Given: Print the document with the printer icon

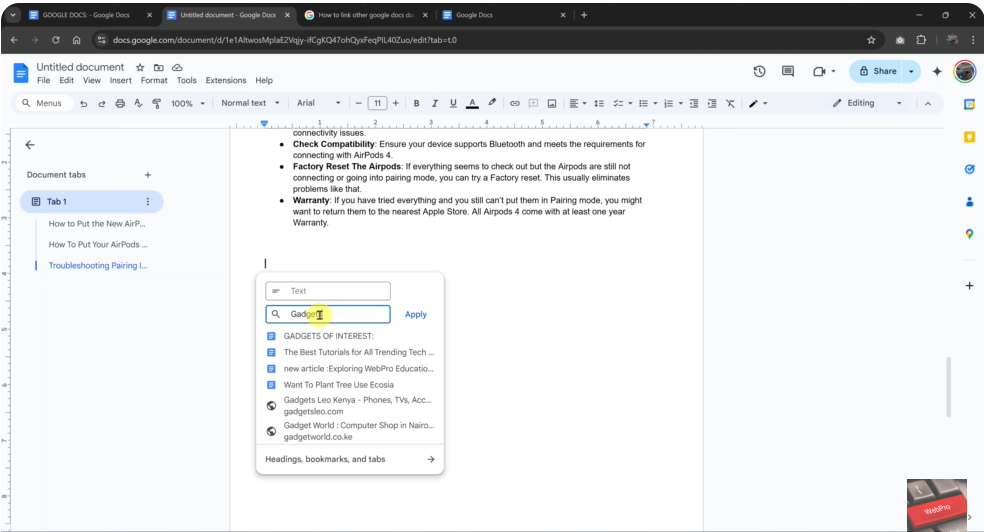Looking at the screenshot, I should 120,104.
